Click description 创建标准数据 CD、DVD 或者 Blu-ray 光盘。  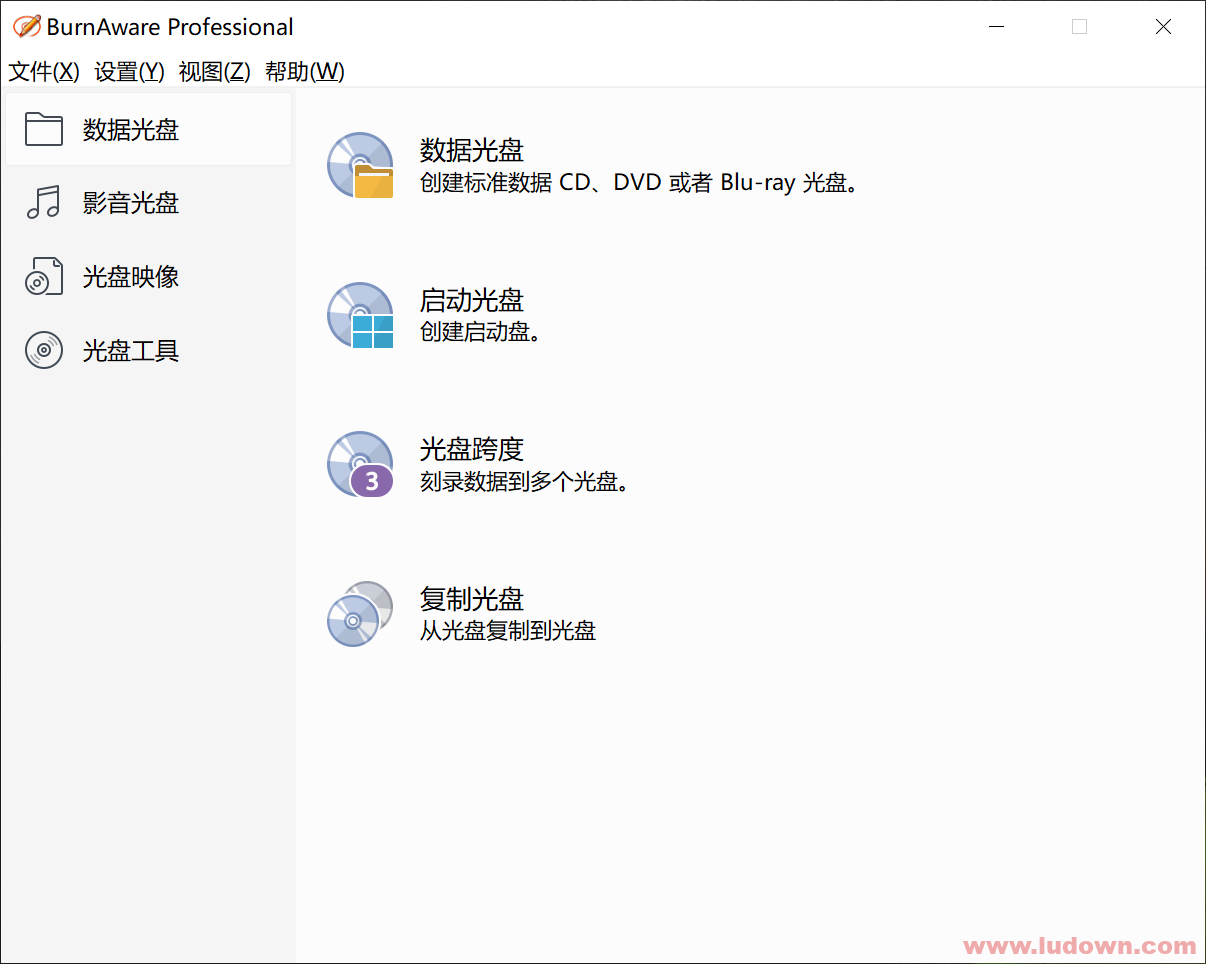click(x=640, y=182)
